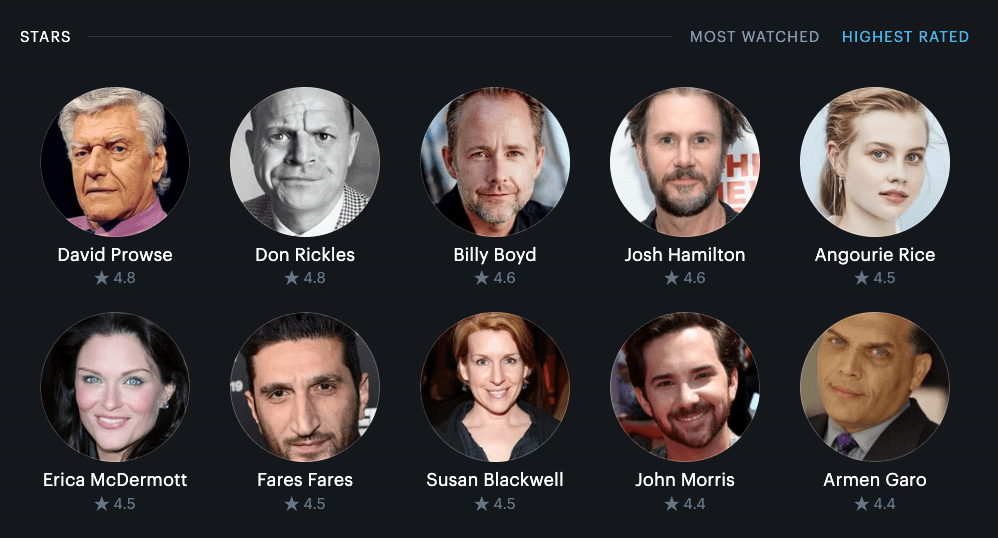This screenshot has width=998, height=538.
Task: Open Don Rickles' portrait thumbnail
Action: pos(305,162)
